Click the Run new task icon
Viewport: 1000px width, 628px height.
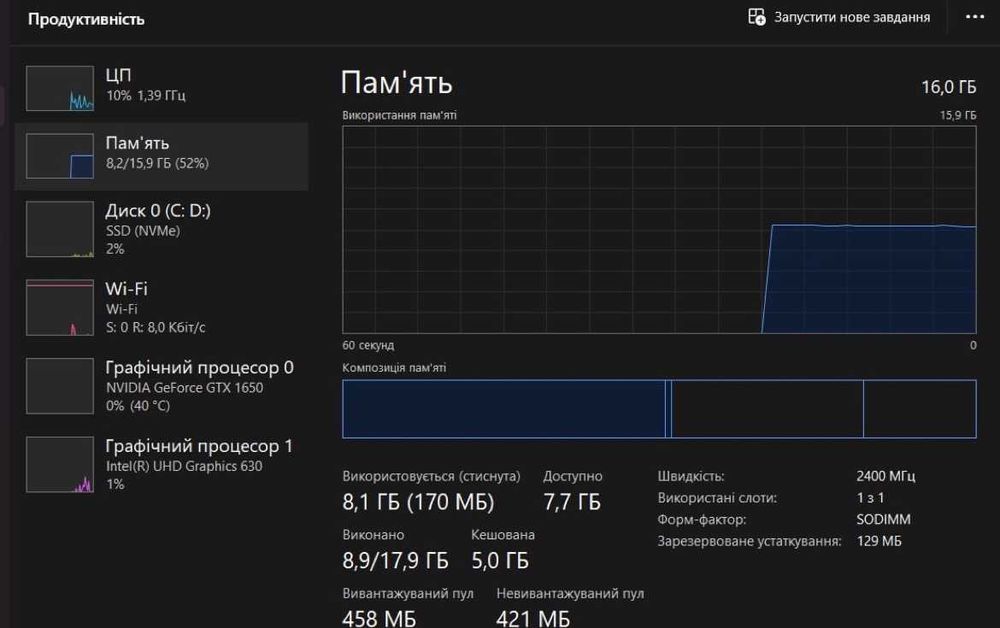[756, 17]
